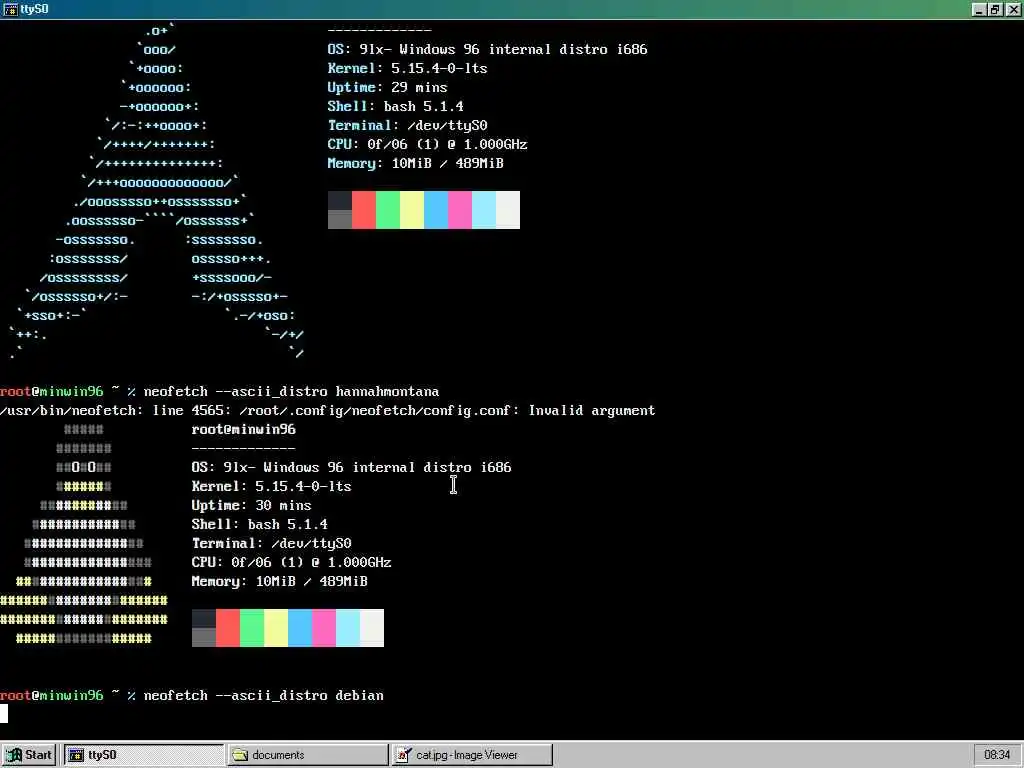1024x768 pixels.
Task: Click lower 'Kernel: 5.15.4-0-lts' line
Action: coord(272,487)
